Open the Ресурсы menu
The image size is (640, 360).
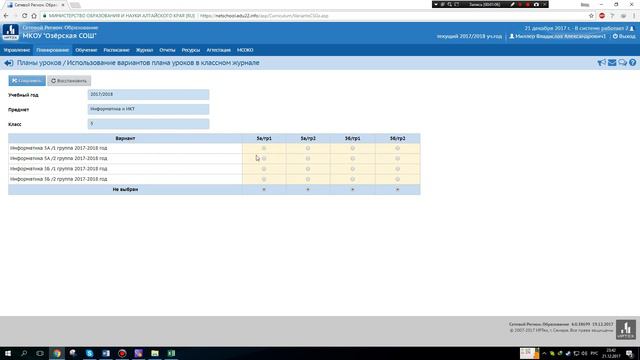[191, 50]
